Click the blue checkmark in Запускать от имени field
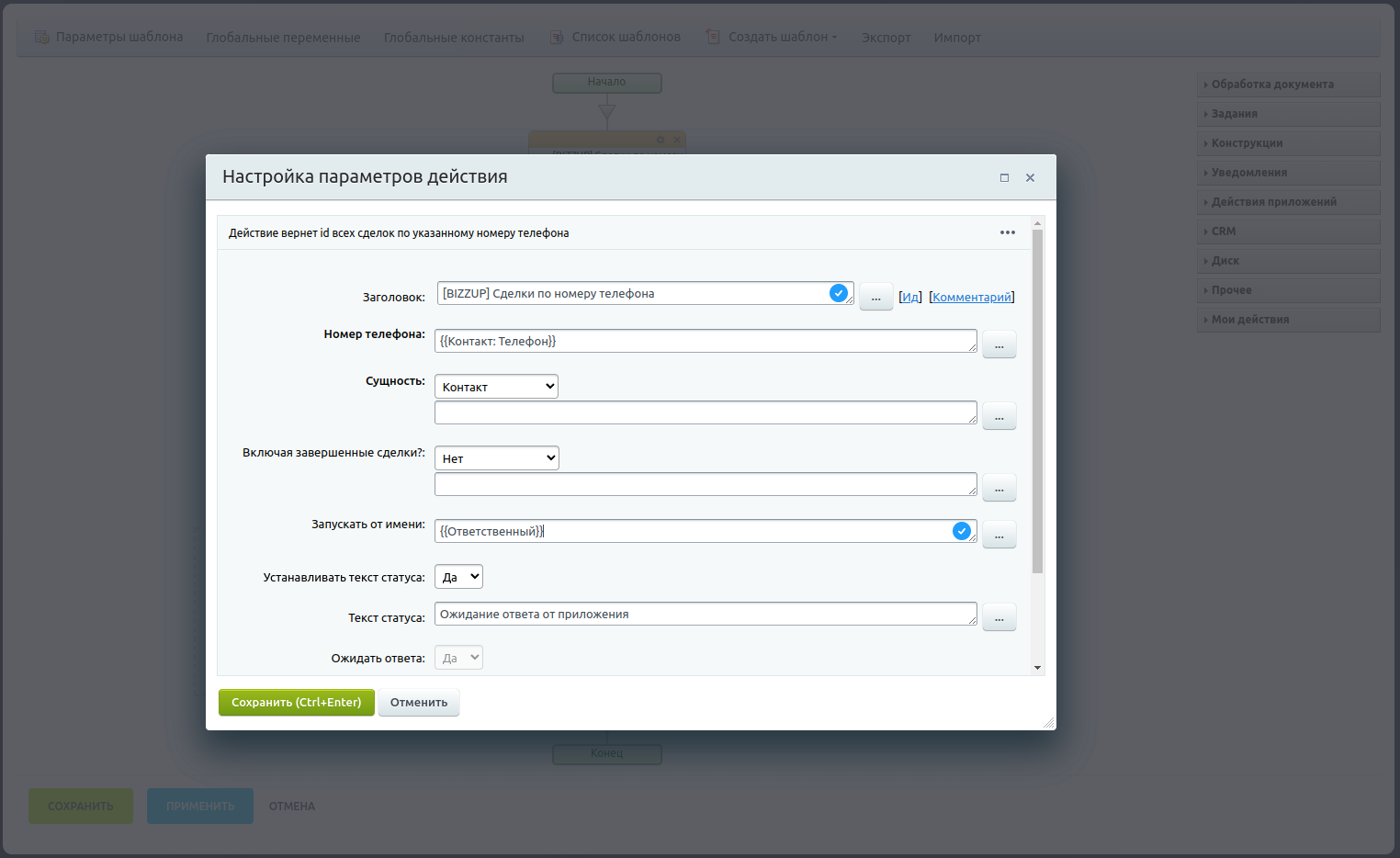 [961, 531]
